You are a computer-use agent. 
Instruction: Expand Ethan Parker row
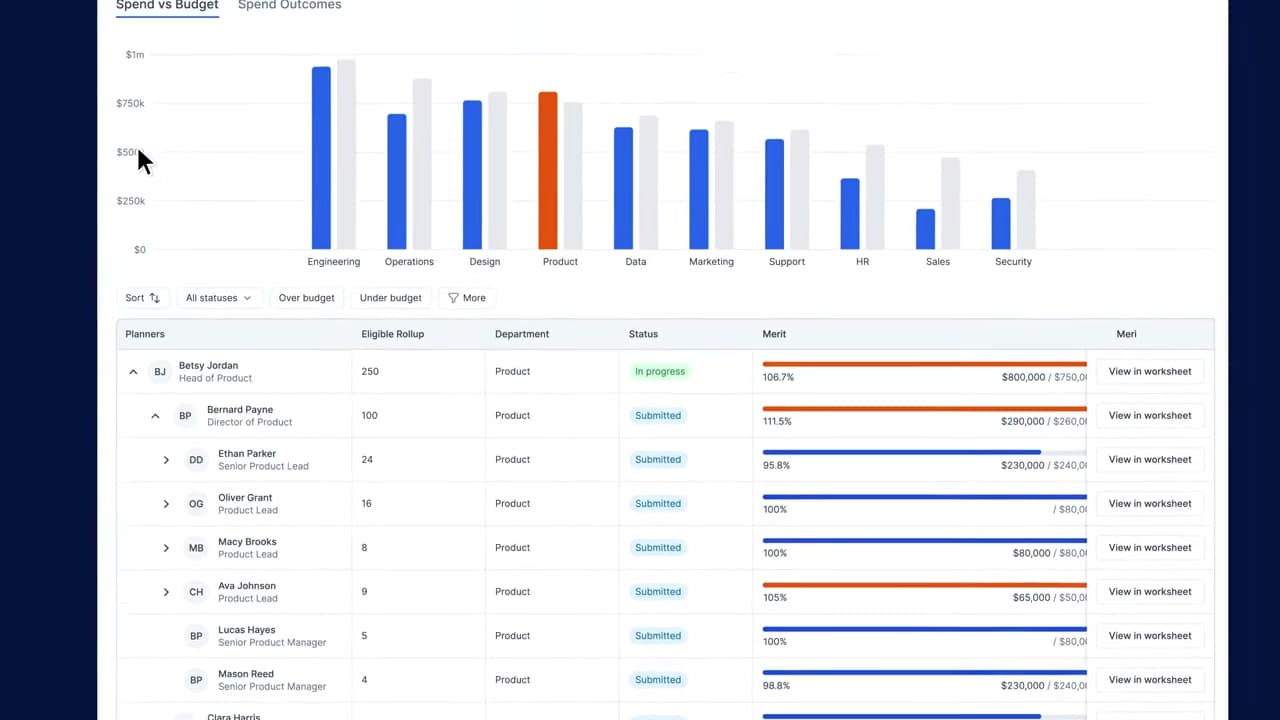coord(166,460)
